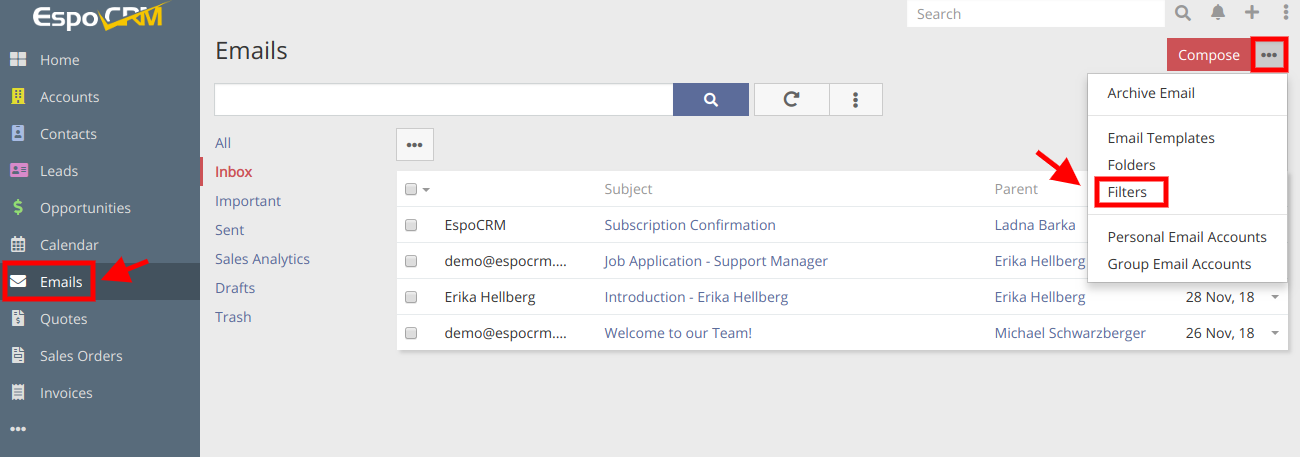This screenshot has height=457, width=1300.
Task: Click EspoCRM sender name in first row
Action: click(475, 225)
